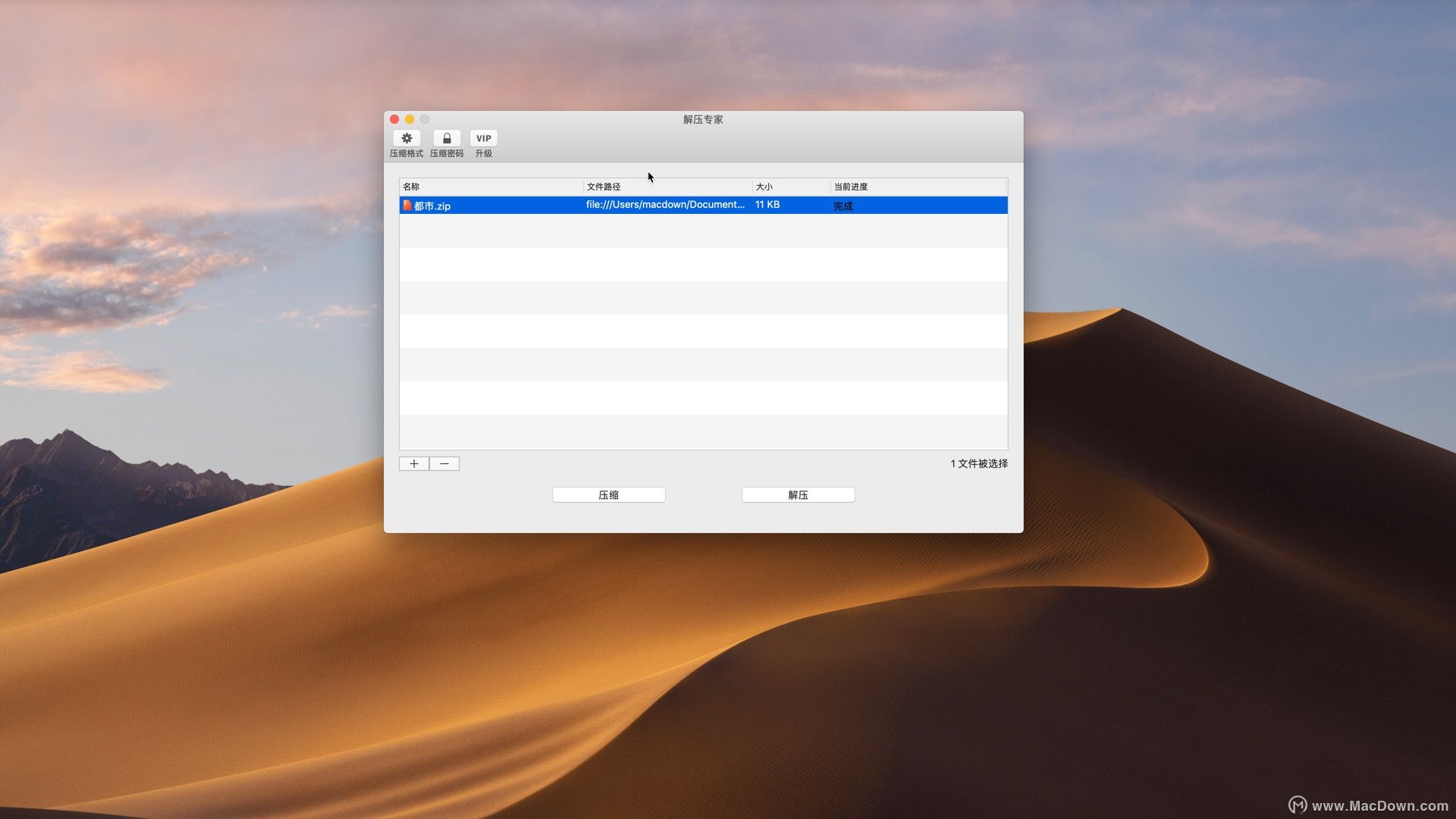Open the 压缩格式 gear settings icon
This screenshot has width=1456, height=819.
pyautogui.click(x=406, y=139)
